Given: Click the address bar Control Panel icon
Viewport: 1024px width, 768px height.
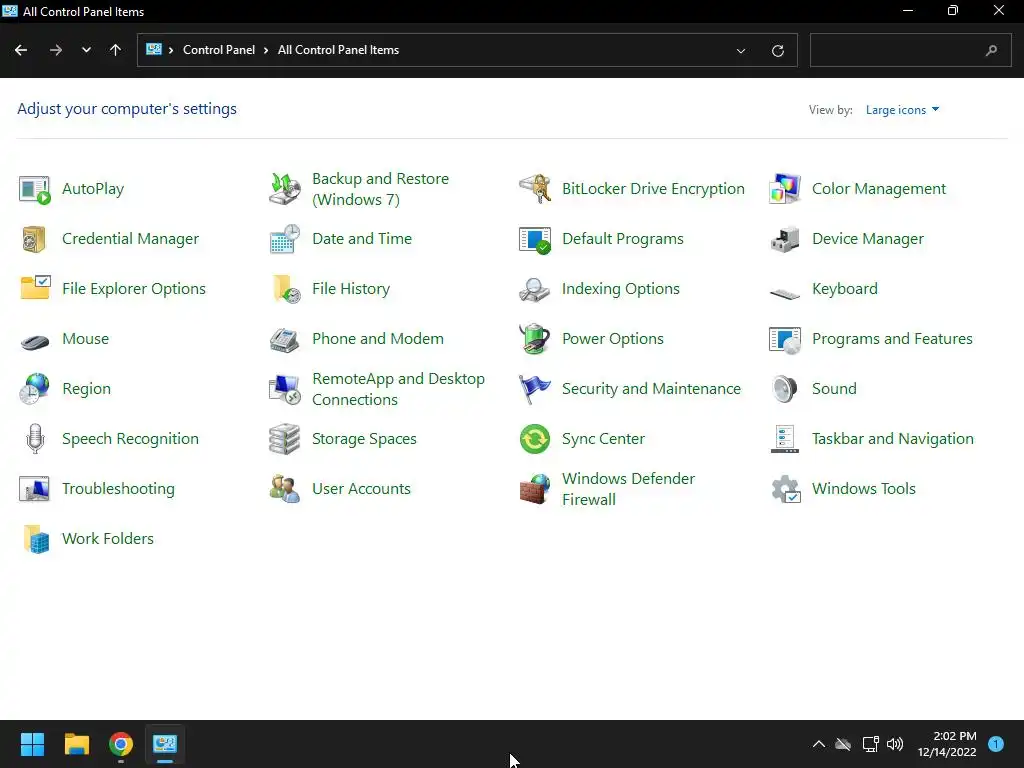Looking at the screenshot, I should [153, 50].
